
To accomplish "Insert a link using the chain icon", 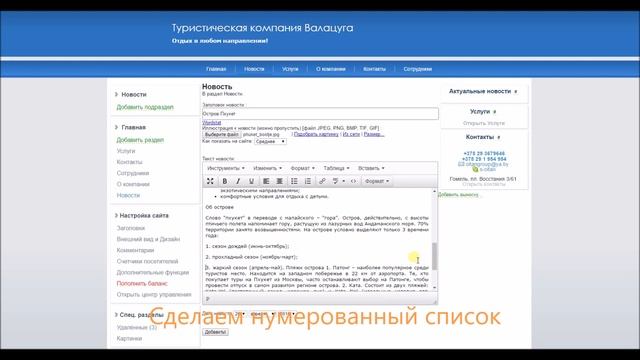I will pos(322,181).
